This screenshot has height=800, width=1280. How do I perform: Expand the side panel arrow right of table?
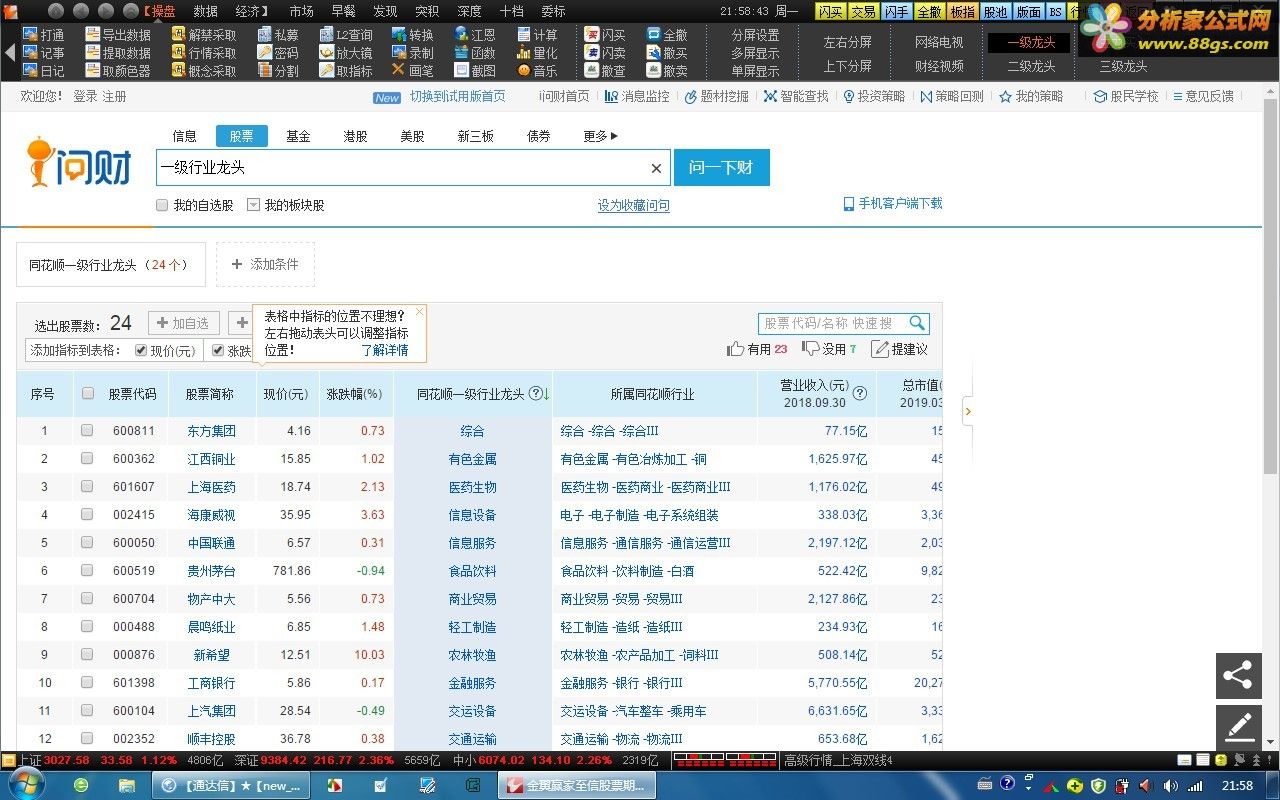coord(967,411)
